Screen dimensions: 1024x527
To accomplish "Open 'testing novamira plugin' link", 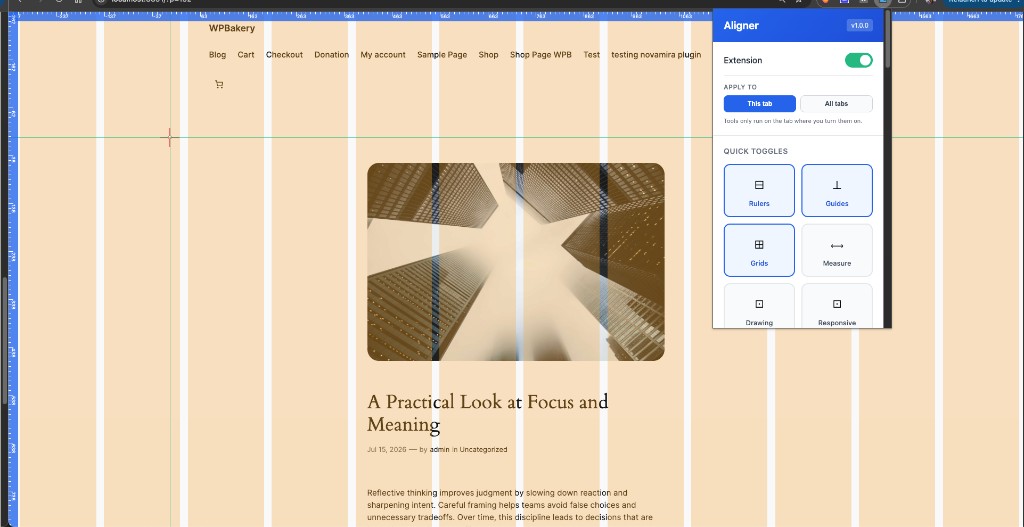I will (x=656, y=55).
